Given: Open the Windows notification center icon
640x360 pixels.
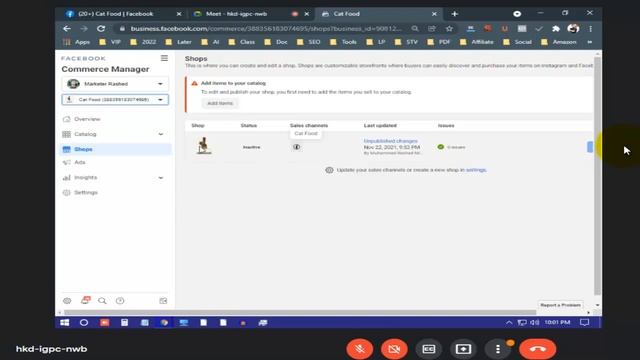Looking at the screenshot, I should pyautogui.click(x=584, y=322).
